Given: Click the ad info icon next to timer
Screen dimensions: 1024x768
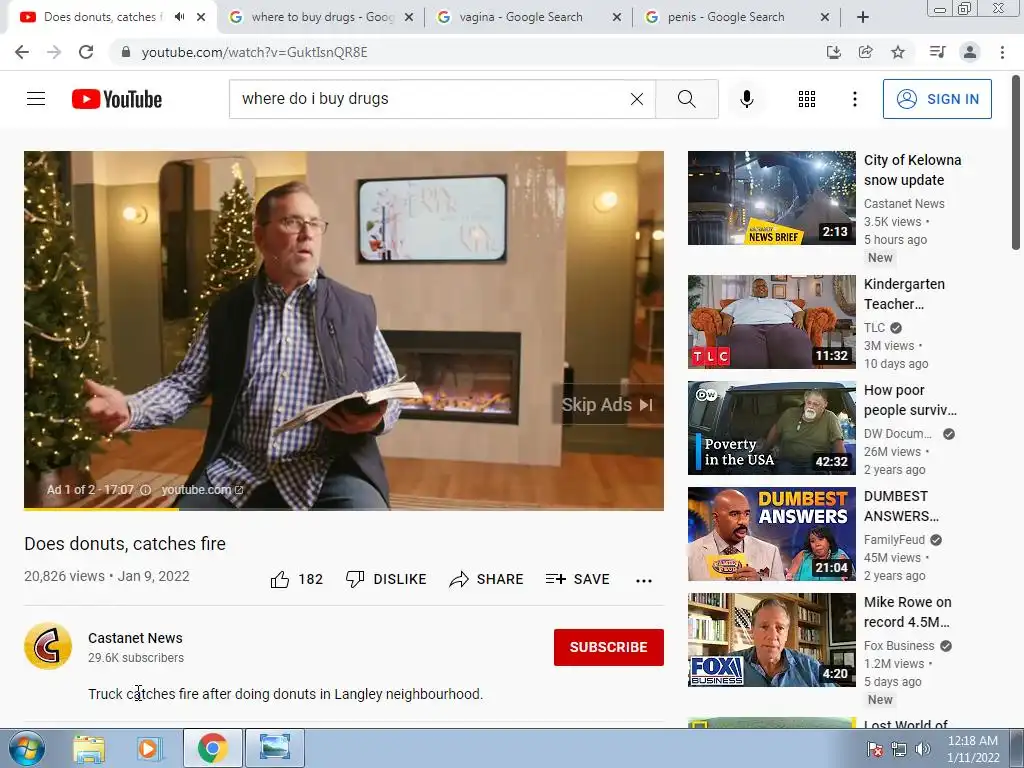Looking at the screenshot, I should (x=146, y=490).
